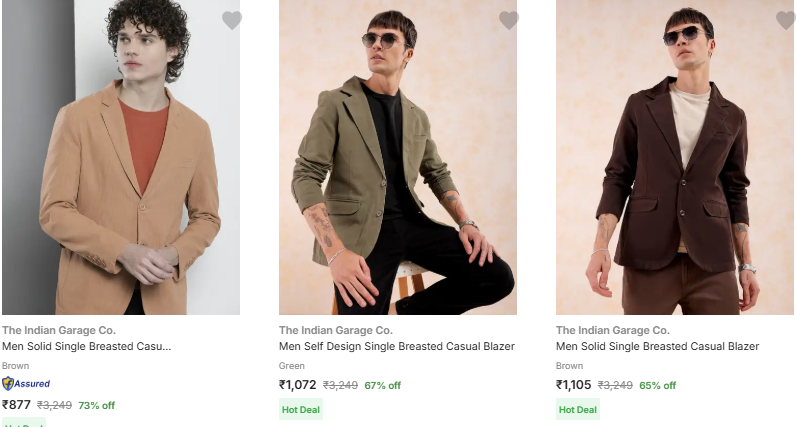Click brand name above the green blazer title
796x427 pixels.
pyautogui.click(x=335, y=330)
